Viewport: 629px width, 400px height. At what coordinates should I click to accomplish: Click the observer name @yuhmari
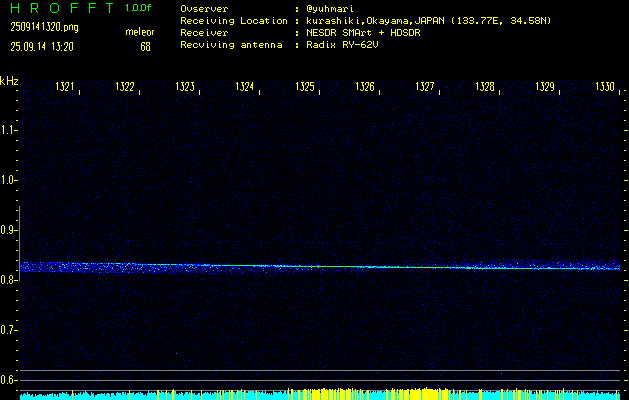(x=330, y=9)
